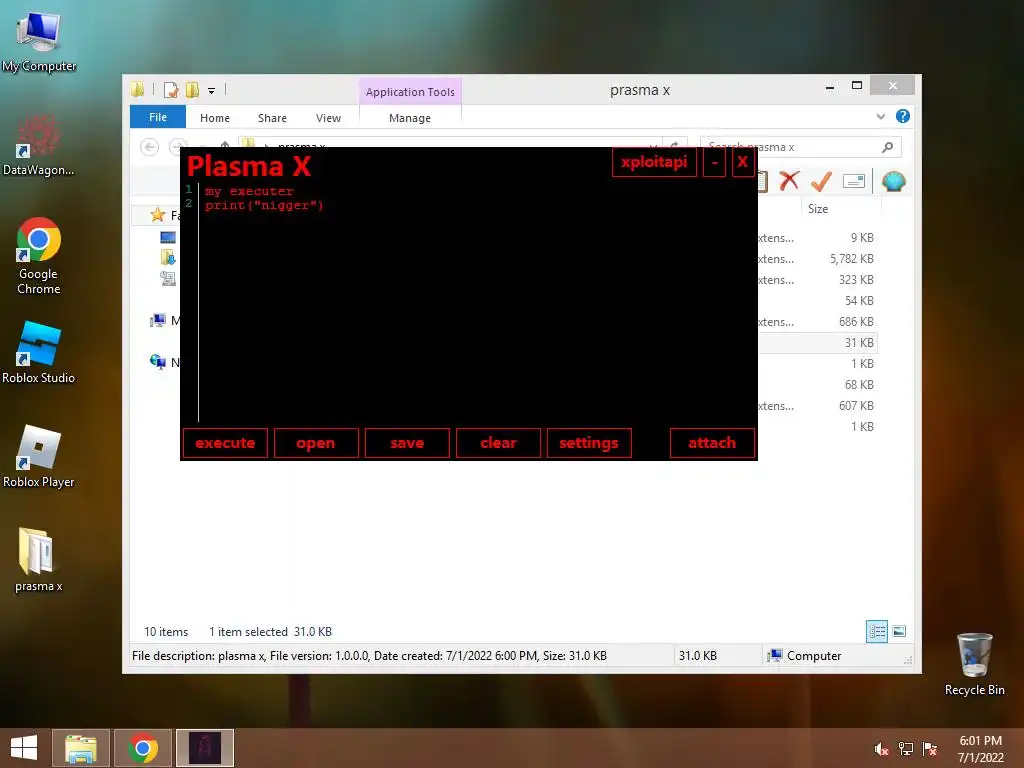The height and width of the screenshot is (768, 1024).
Task: Click the xploitapi button
Action: (654, 162)
